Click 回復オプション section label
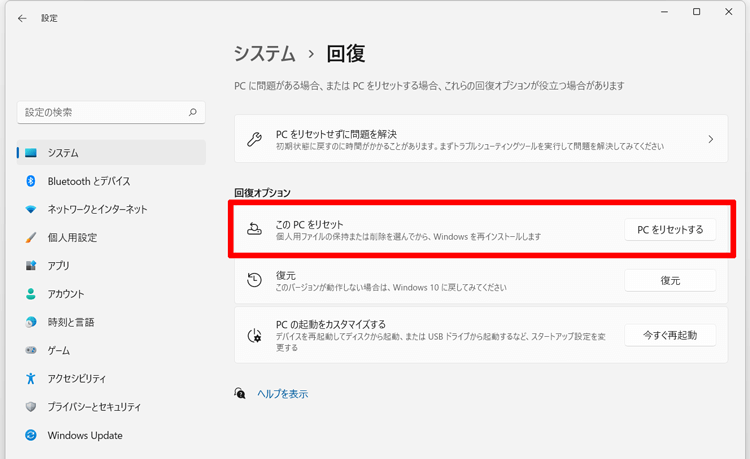Image resolution: width=750 pixels, height=459 pixels. click(262, 193)
